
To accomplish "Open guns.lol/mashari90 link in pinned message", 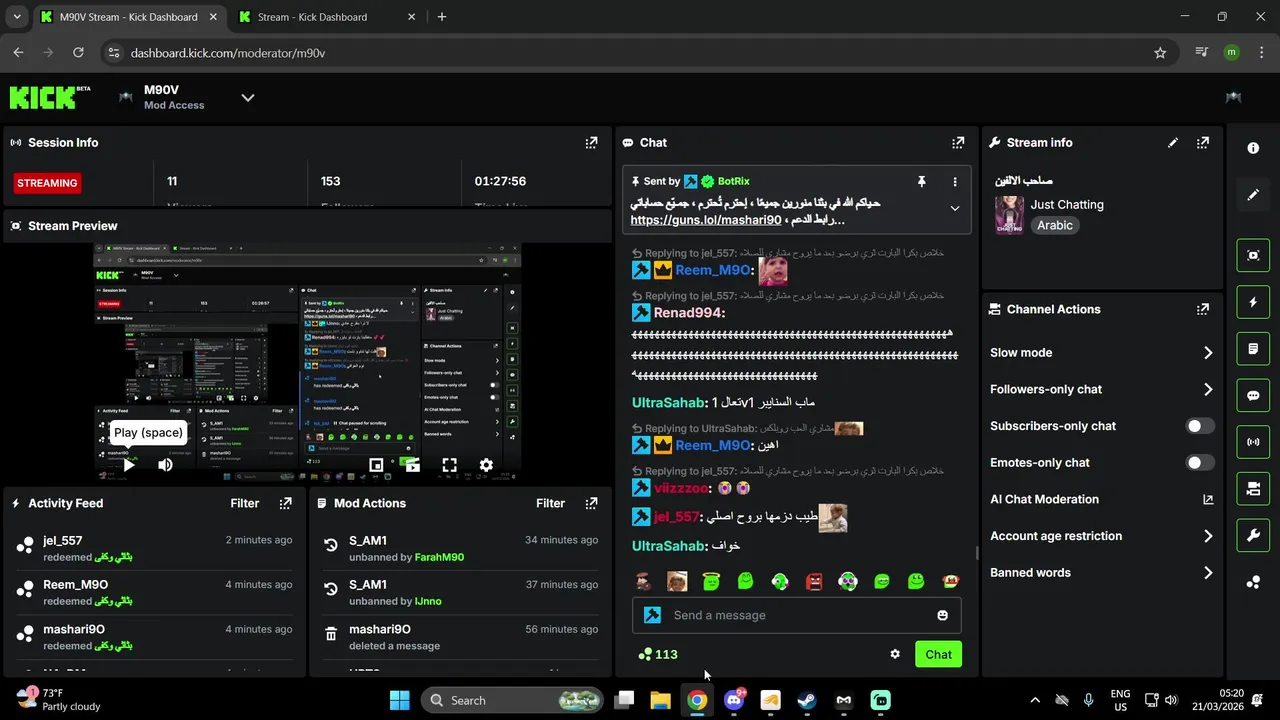I will 706,220.
